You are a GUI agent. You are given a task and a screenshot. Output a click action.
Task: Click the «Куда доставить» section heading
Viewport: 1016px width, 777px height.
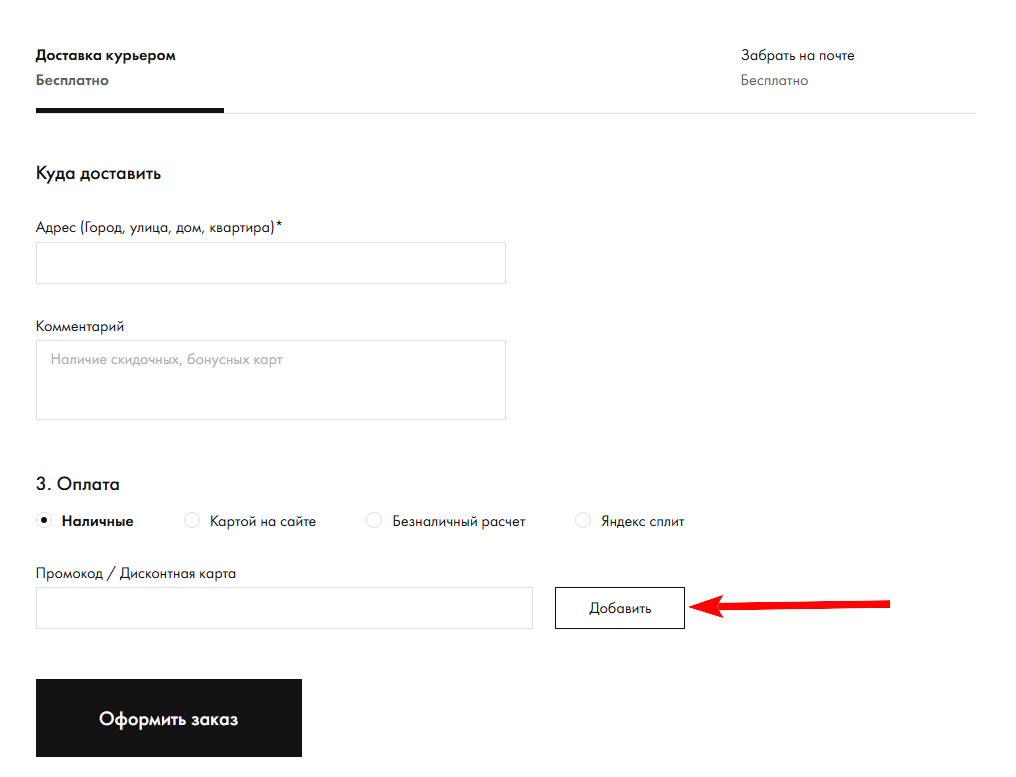98,172
